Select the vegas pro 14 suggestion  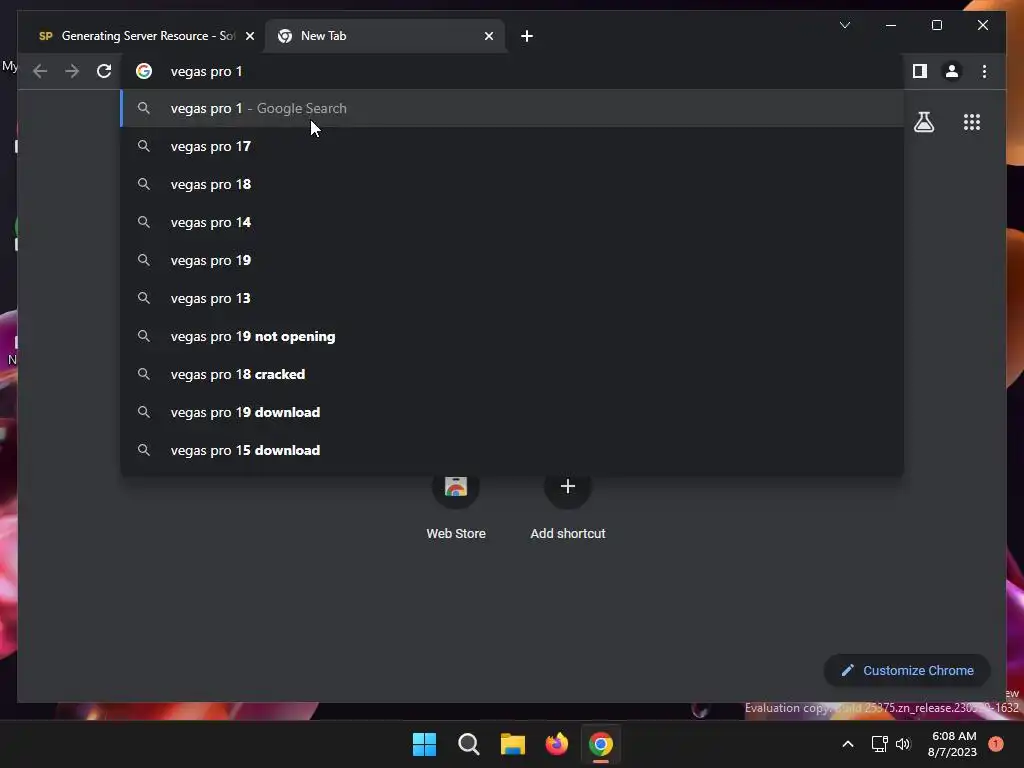(513, 222)
